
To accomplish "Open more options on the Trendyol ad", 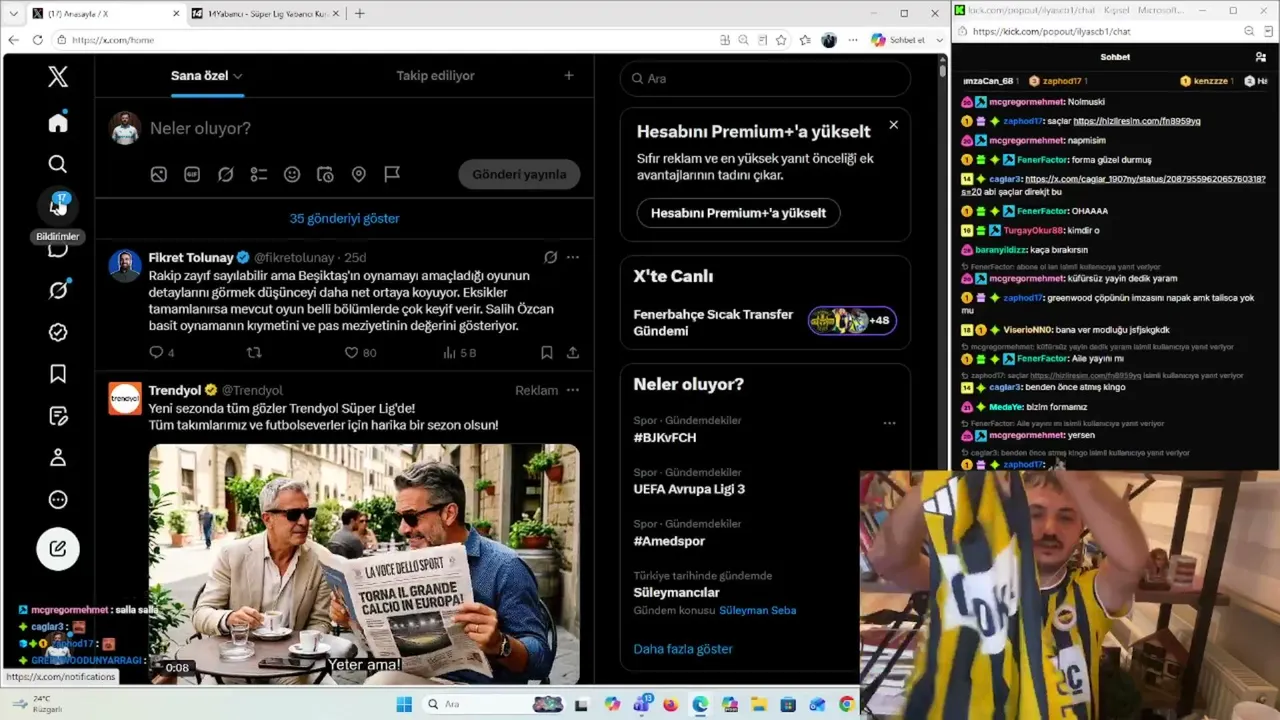I will pyautogui.click(x=573, y=390).
